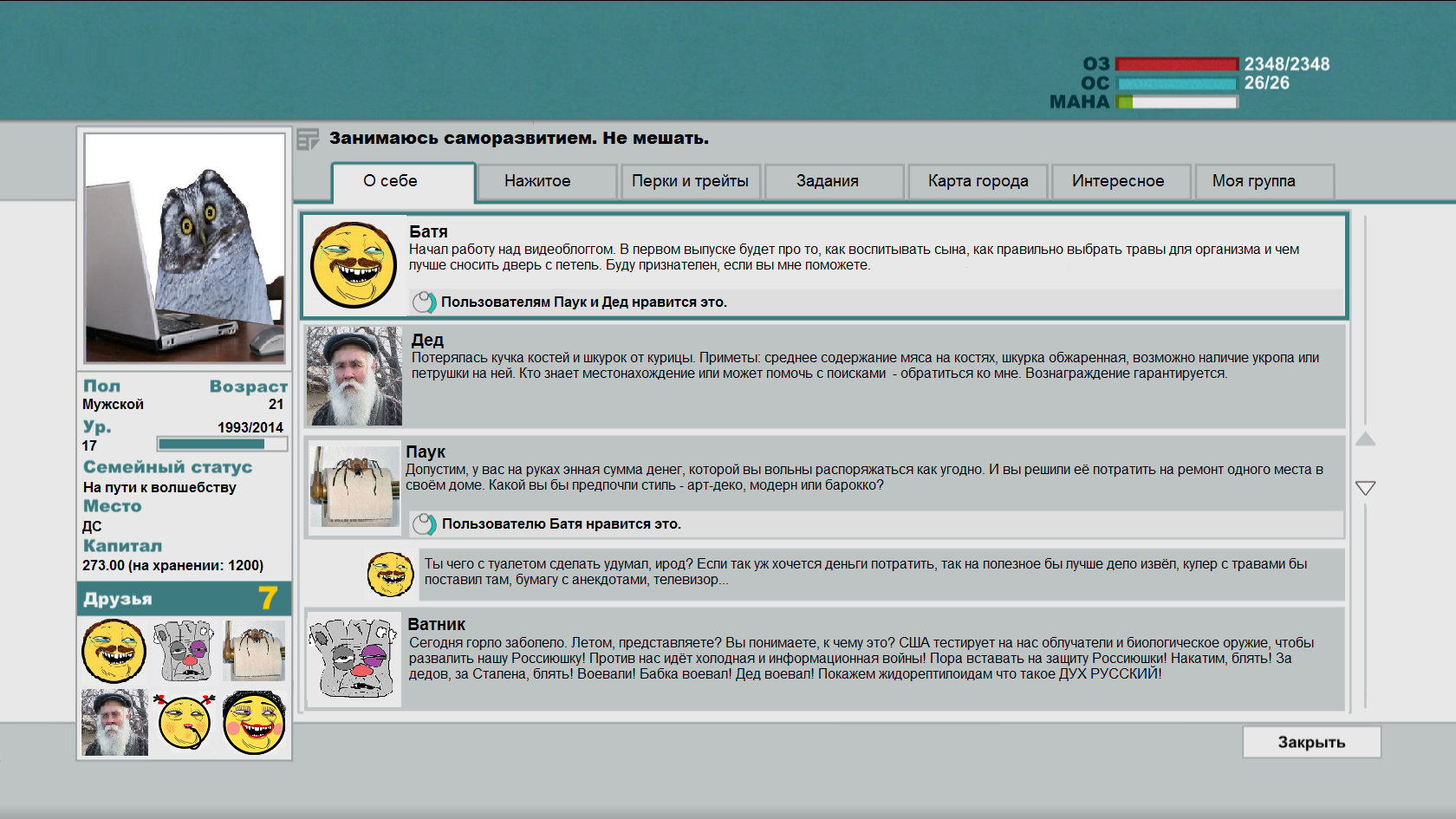Click the "26/26" ОС value

[1267, 83]
